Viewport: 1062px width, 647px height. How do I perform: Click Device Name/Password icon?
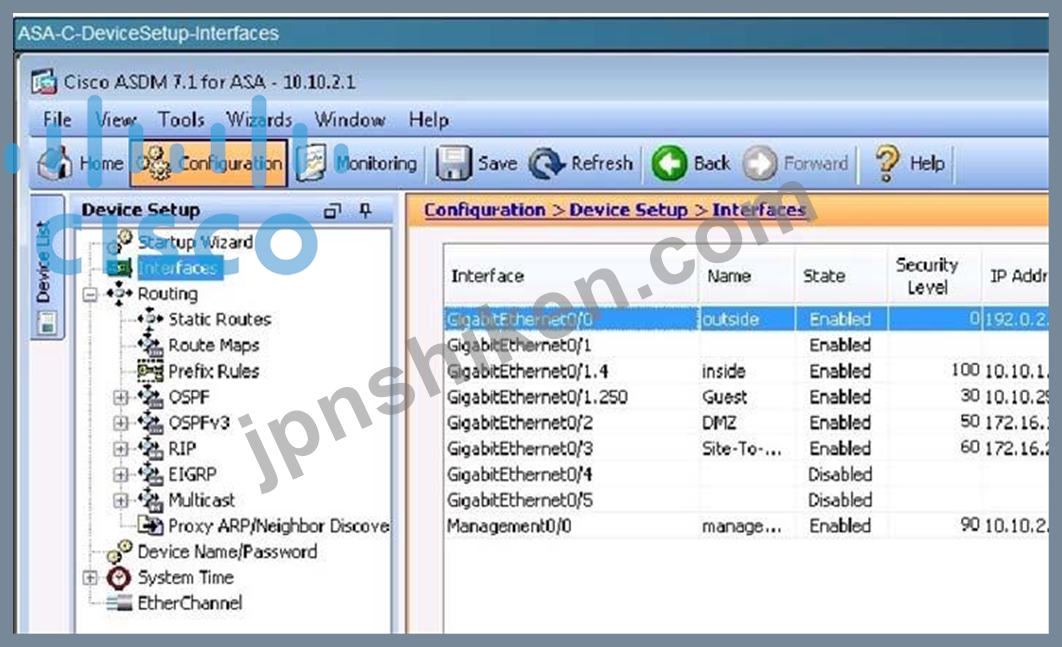120,551
